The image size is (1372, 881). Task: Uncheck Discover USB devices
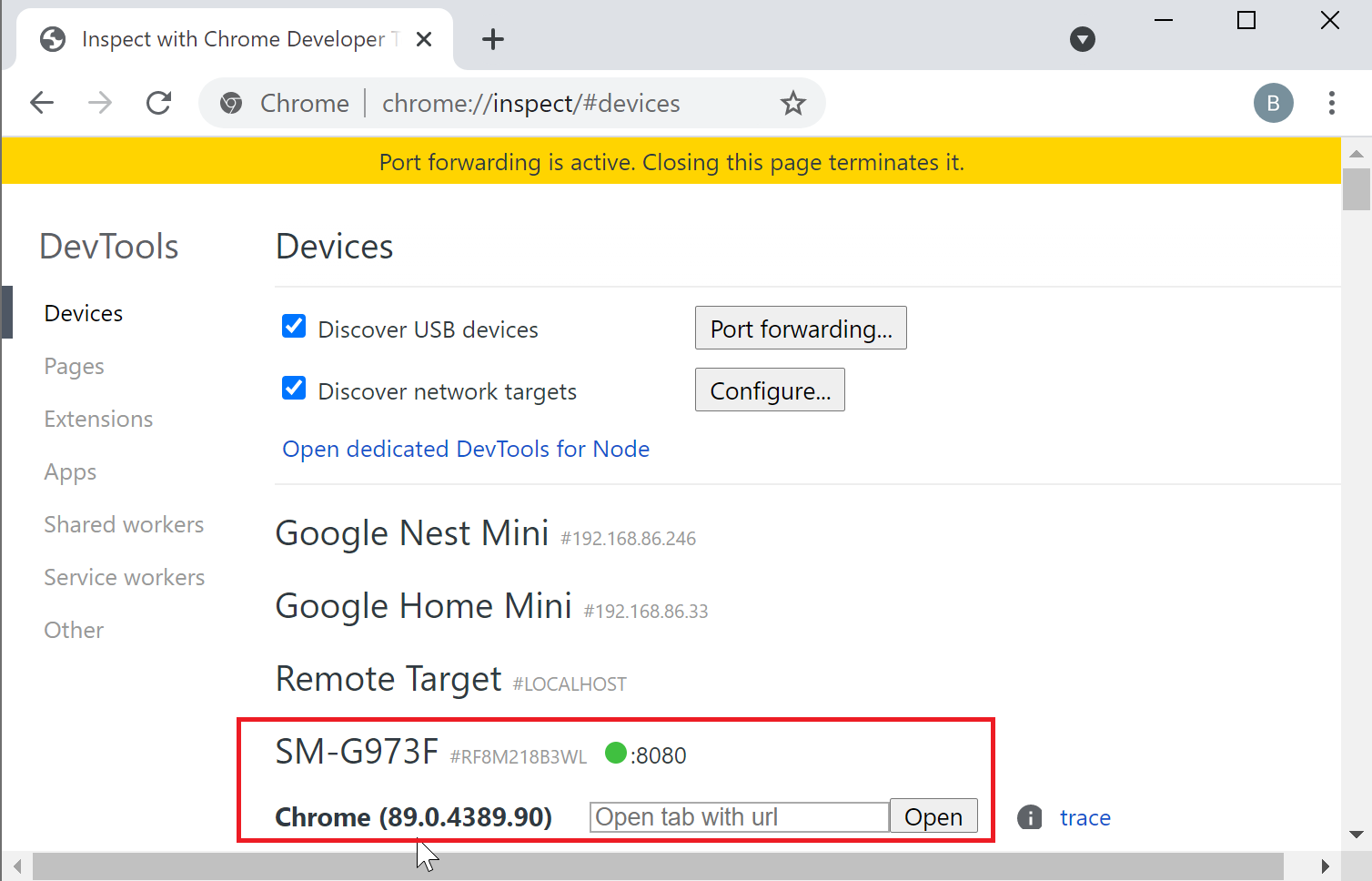293,325
